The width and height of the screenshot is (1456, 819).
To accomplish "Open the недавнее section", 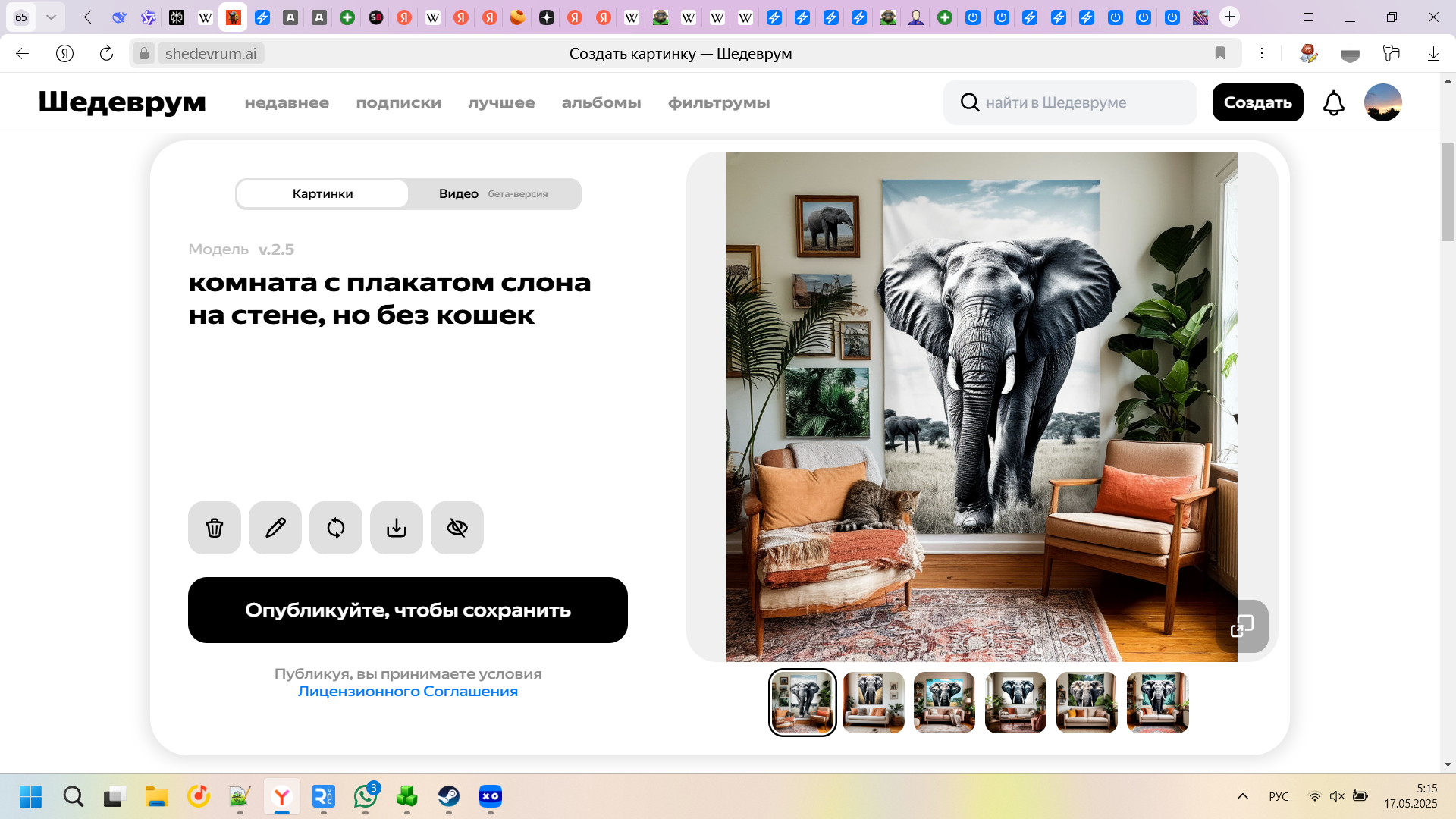I will pyautogui.click(x=287, y=102).
